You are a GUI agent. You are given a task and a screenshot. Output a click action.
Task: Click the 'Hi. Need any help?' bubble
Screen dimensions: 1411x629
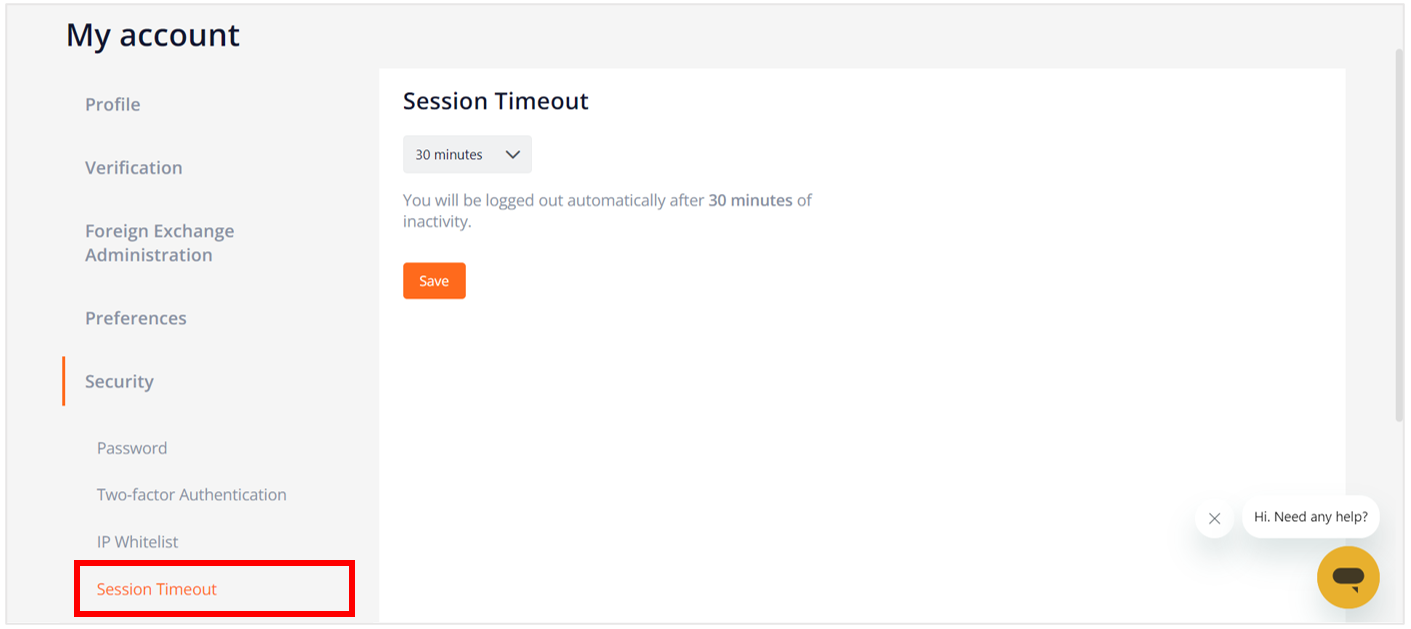1311,517
